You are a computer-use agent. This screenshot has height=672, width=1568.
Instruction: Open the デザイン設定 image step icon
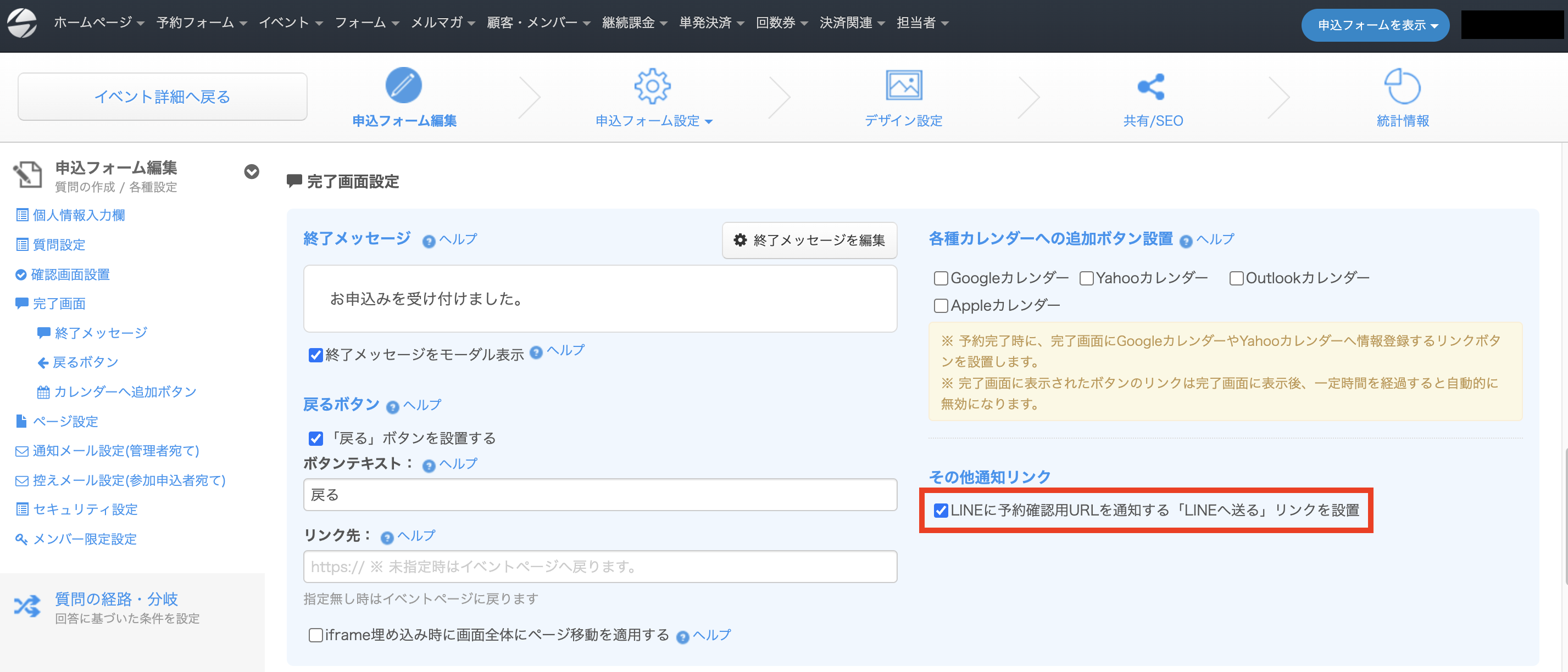(x=903, y=85)
